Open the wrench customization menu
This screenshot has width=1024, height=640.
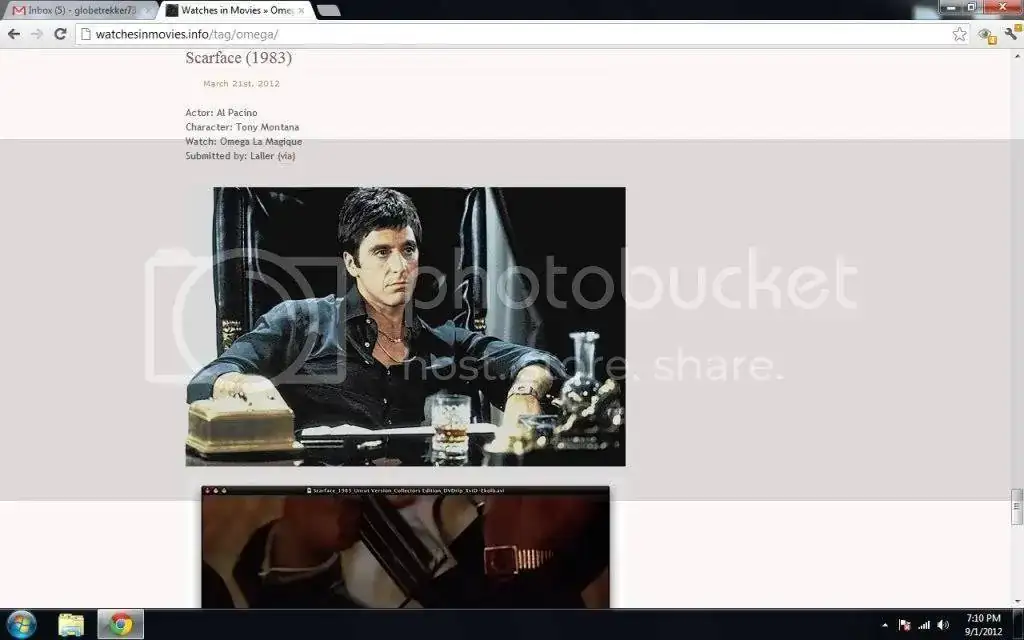(1012, 33)
